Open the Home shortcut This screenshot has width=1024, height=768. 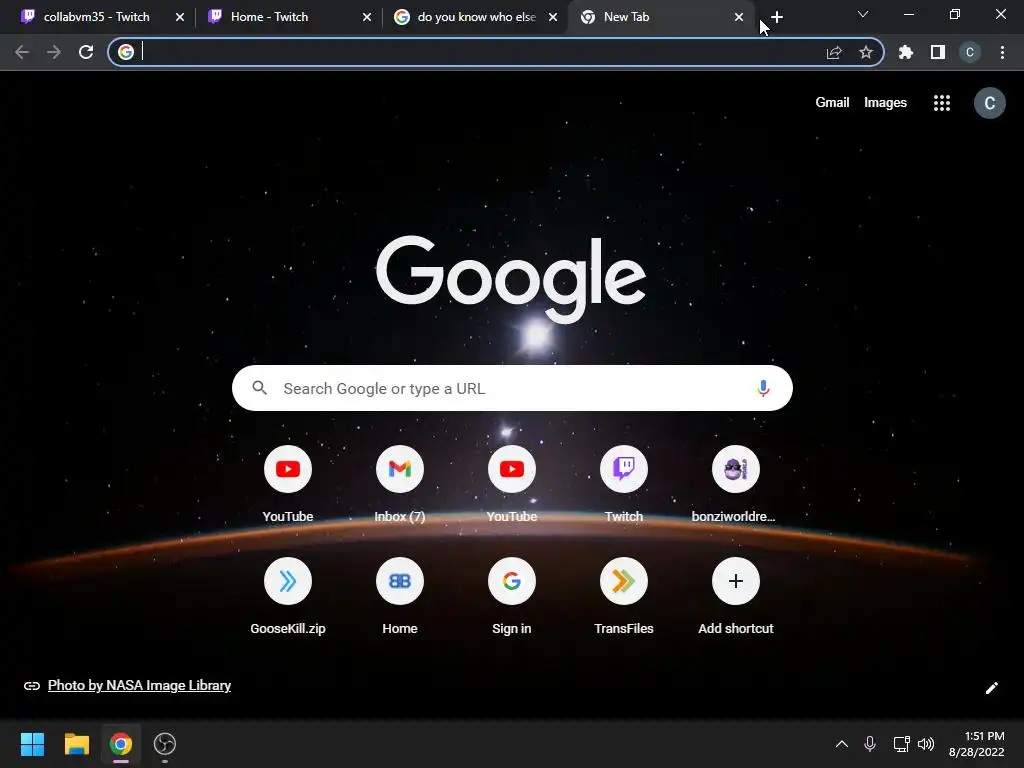pyautogui.click(x=400, y=594)
